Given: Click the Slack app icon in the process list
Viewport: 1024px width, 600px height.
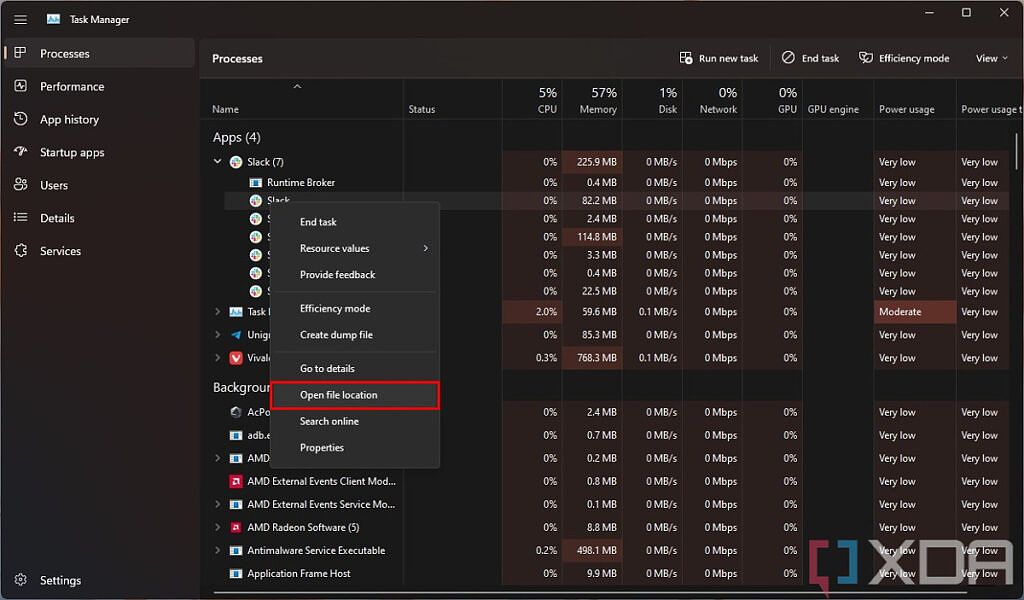Looking at the screenshot, I should [x=234, y=162].
